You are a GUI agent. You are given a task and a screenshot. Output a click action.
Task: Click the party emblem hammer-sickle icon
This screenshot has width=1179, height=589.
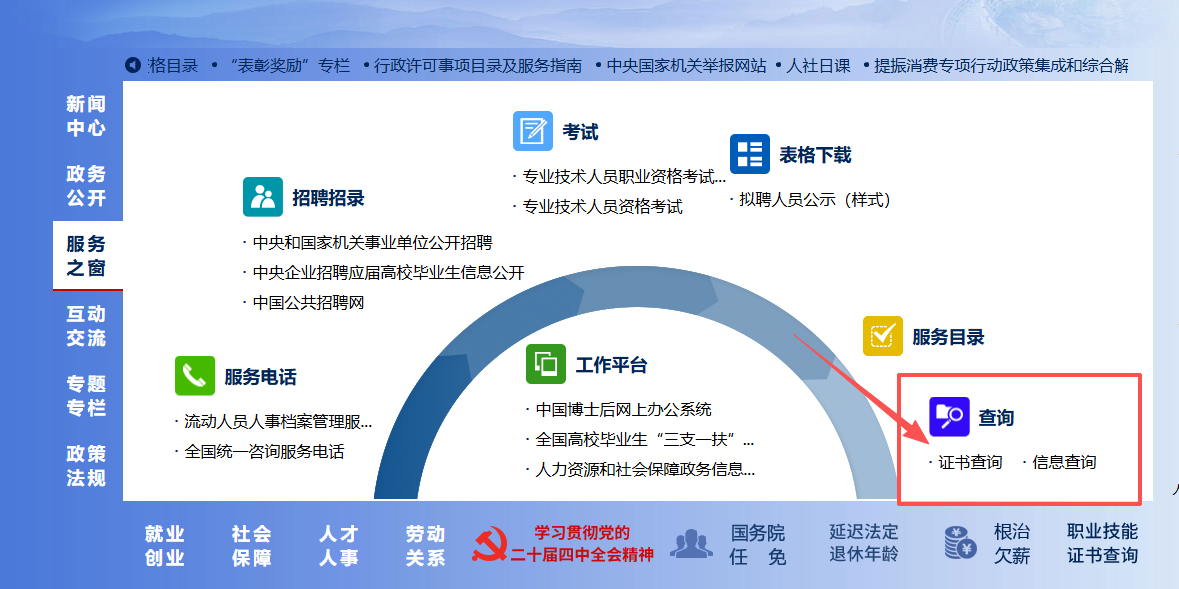point(489,545)
